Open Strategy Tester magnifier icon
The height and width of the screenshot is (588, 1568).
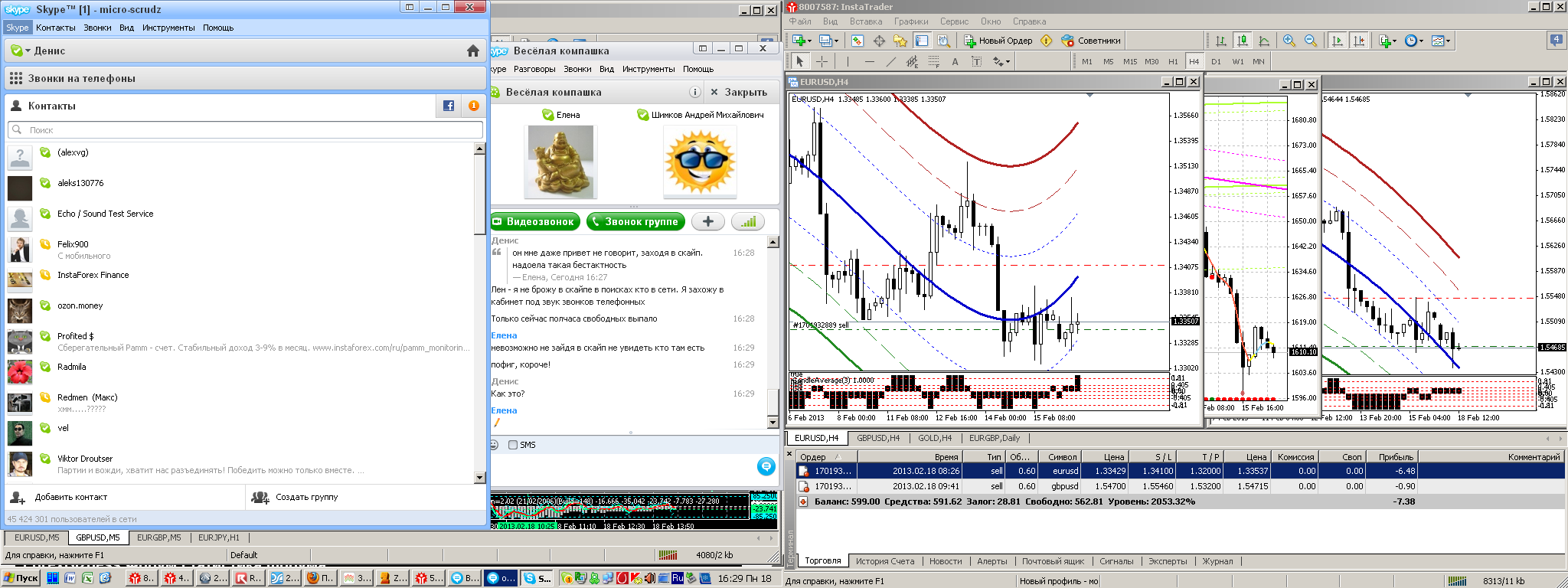click(944, 41)
